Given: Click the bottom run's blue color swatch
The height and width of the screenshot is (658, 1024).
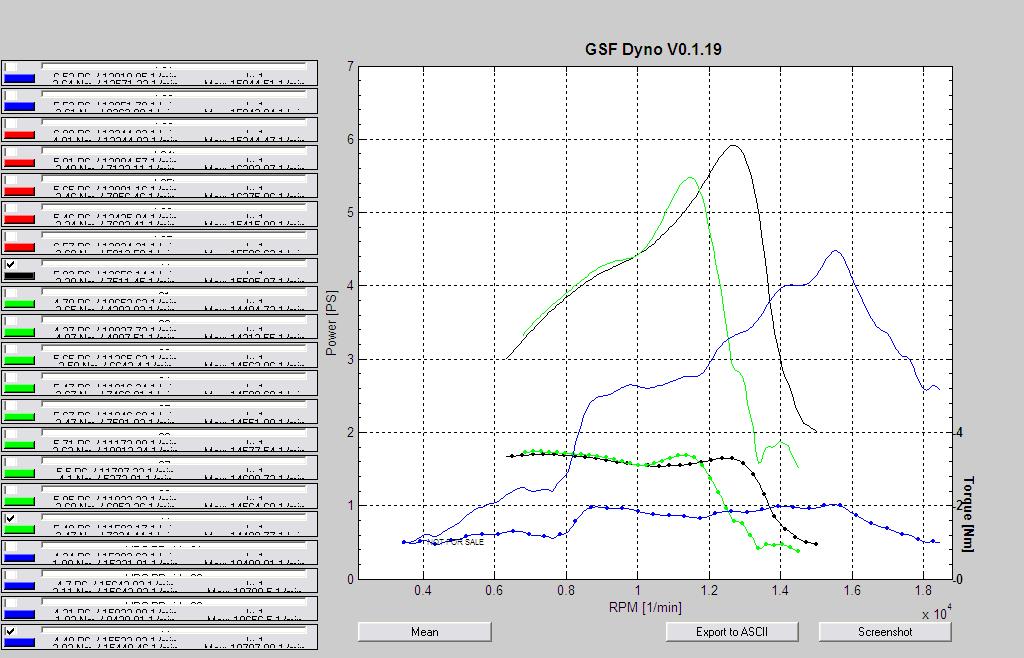Looking at the screenshot, I should coord(19,643).
